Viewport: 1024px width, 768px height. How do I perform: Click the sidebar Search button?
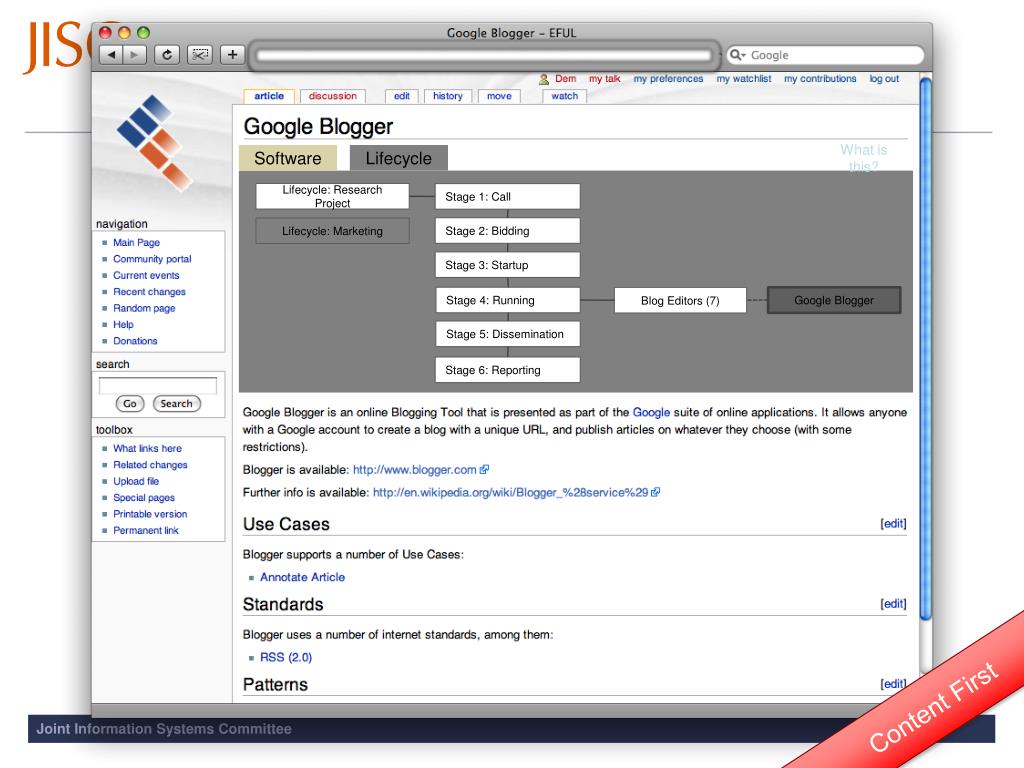coord(176,404)
